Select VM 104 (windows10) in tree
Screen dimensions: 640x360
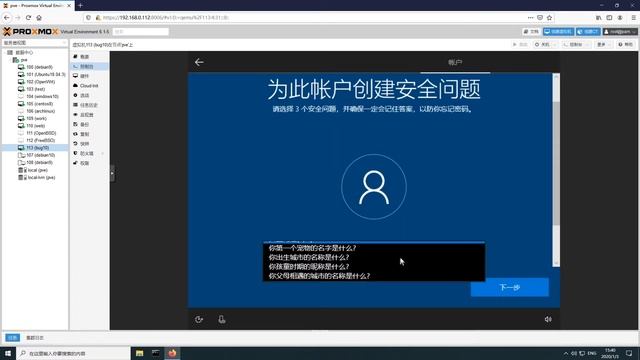[x=42, y=96]
